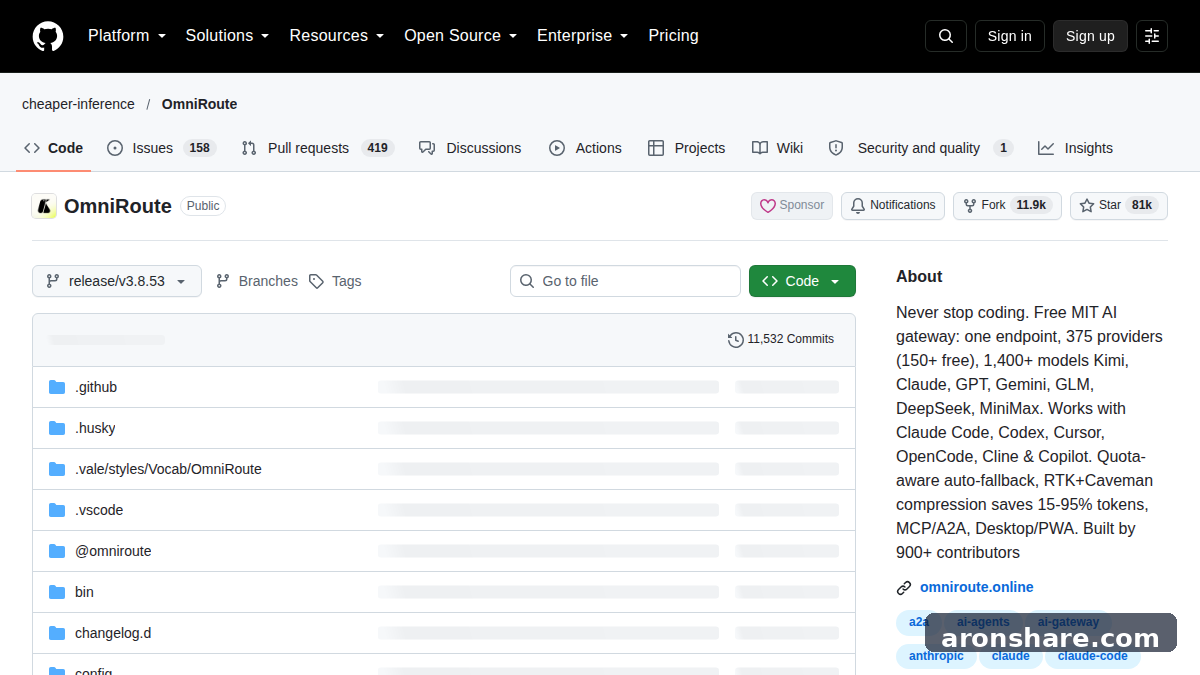Click the folder icon beside bin
This screenshot has height=675, width=1200.
click(57, 592)
